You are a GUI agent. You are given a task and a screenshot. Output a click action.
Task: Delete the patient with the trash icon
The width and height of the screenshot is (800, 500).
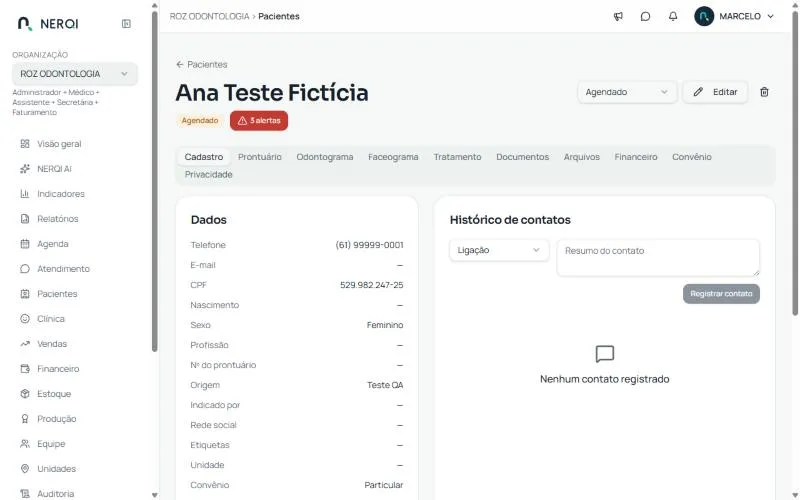pyautogui.click(x=764, y=92)
